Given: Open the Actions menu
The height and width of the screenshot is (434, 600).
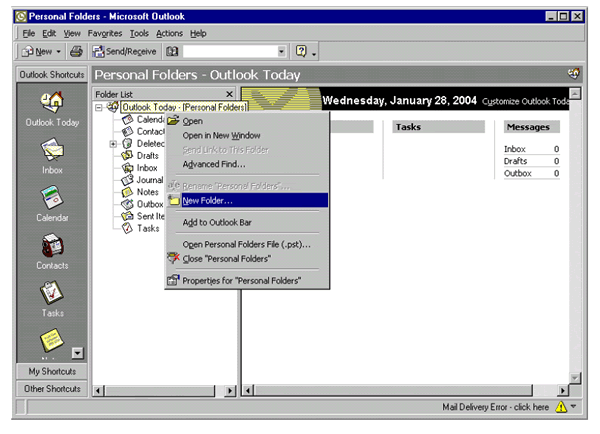Looking at the screenshot, I should (169, 34).
